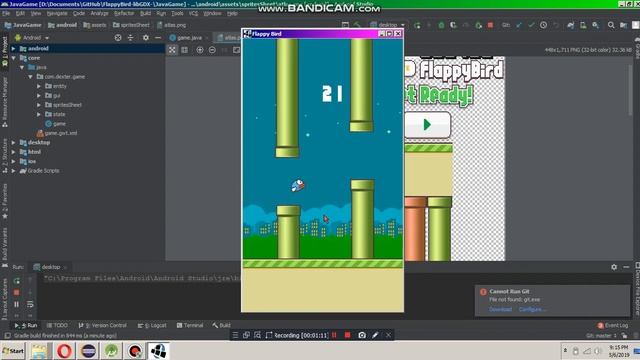
Task: Expand the state package
Action: pos(39,114)
